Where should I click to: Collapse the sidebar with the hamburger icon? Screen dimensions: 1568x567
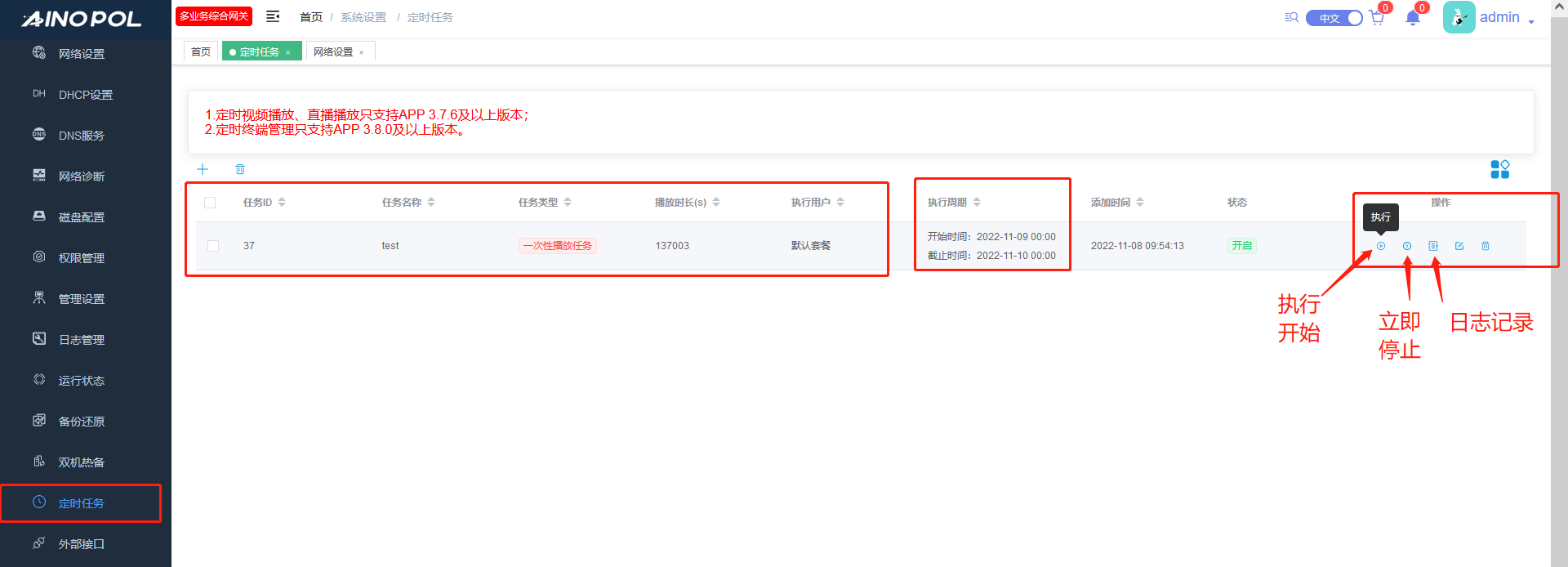tap(273, 17)
